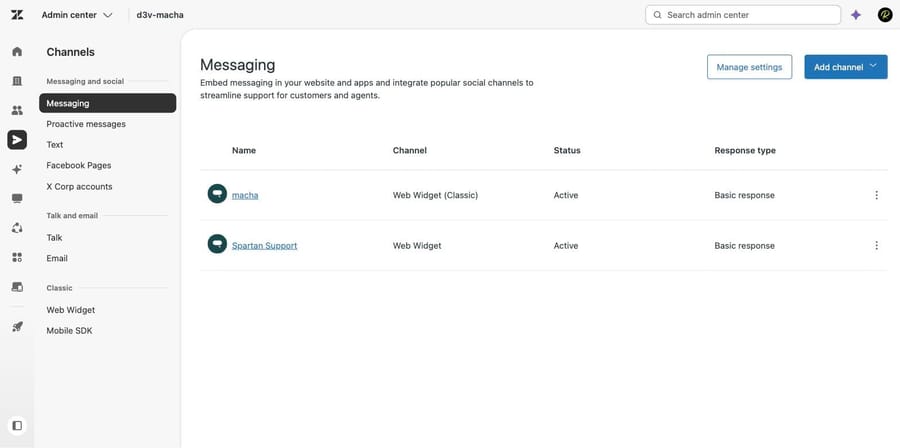Viewport: 900px width, 448px height.
Task: Click the Messaging page heading
Action: [238, 65]
